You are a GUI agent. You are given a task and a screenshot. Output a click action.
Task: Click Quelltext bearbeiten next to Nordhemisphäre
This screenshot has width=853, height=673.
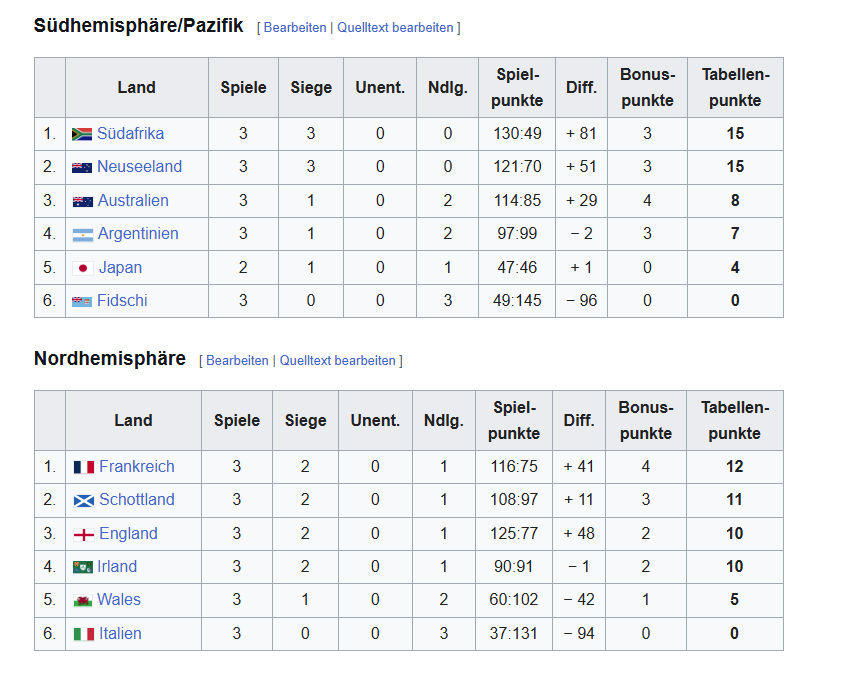[x=337, y=361]
